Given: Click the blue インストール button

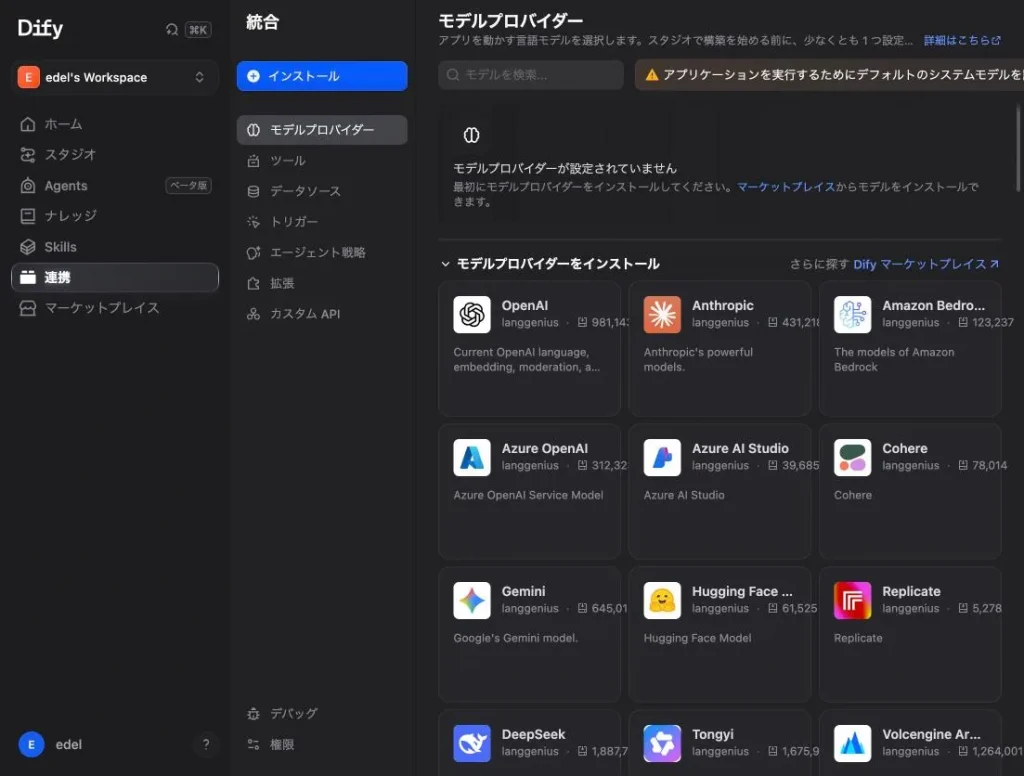Looking at the screenshot, I should 322,76.
